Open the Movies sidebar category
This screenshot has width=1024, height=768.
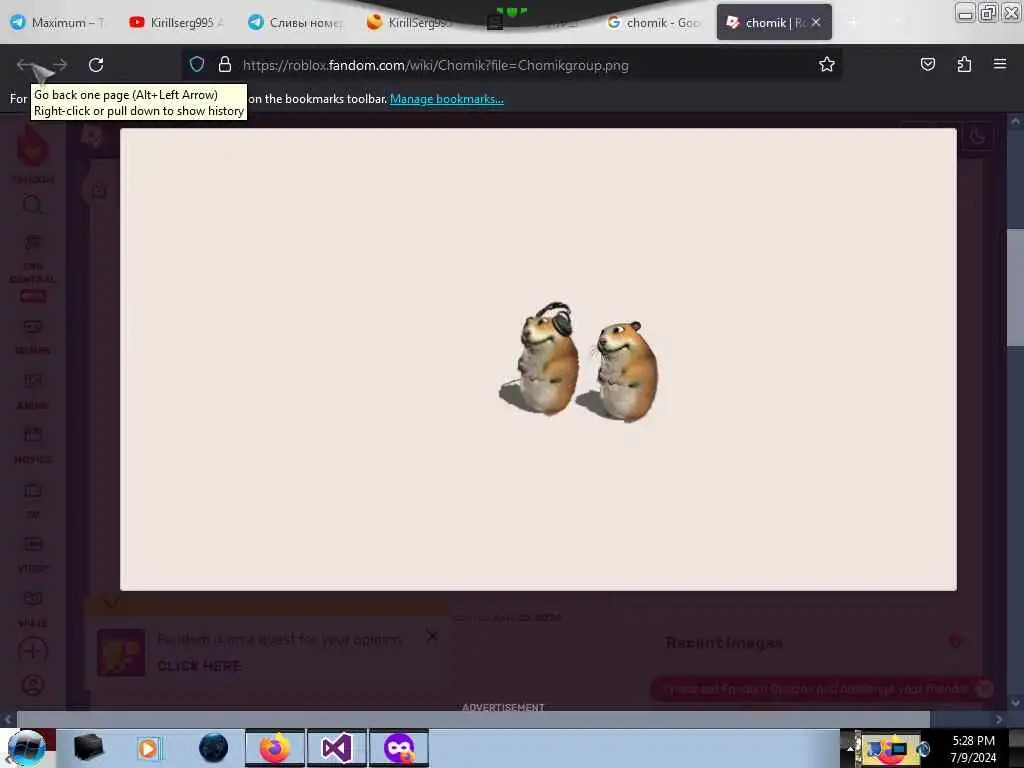coord(33,445)
